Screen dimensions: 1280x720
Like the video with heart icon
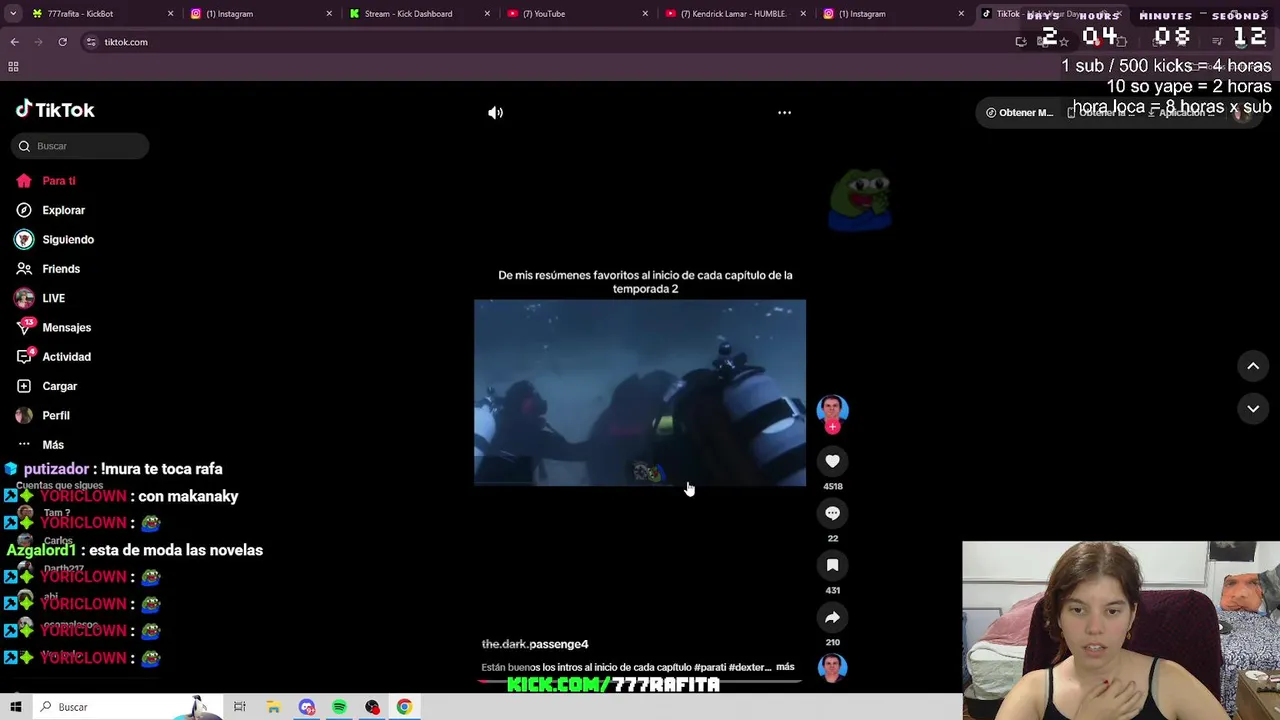(832, 461)
